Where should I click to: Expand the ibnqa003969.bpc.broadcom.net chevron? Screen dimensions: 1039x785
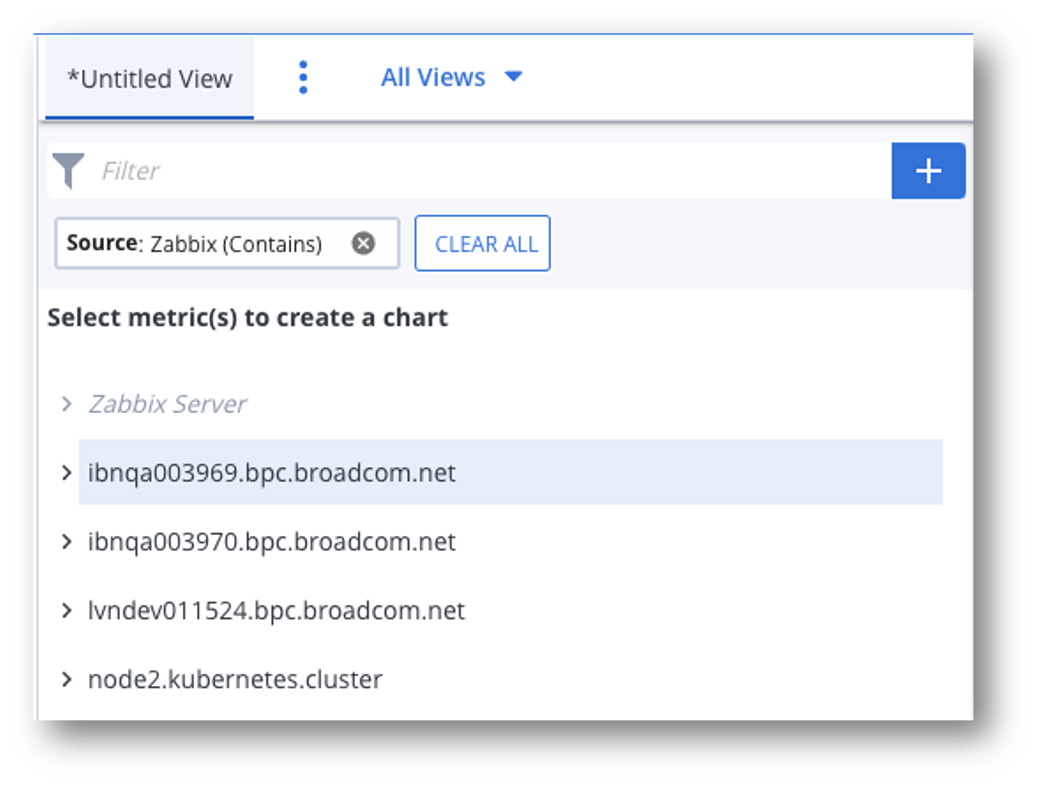coord(67,472)
